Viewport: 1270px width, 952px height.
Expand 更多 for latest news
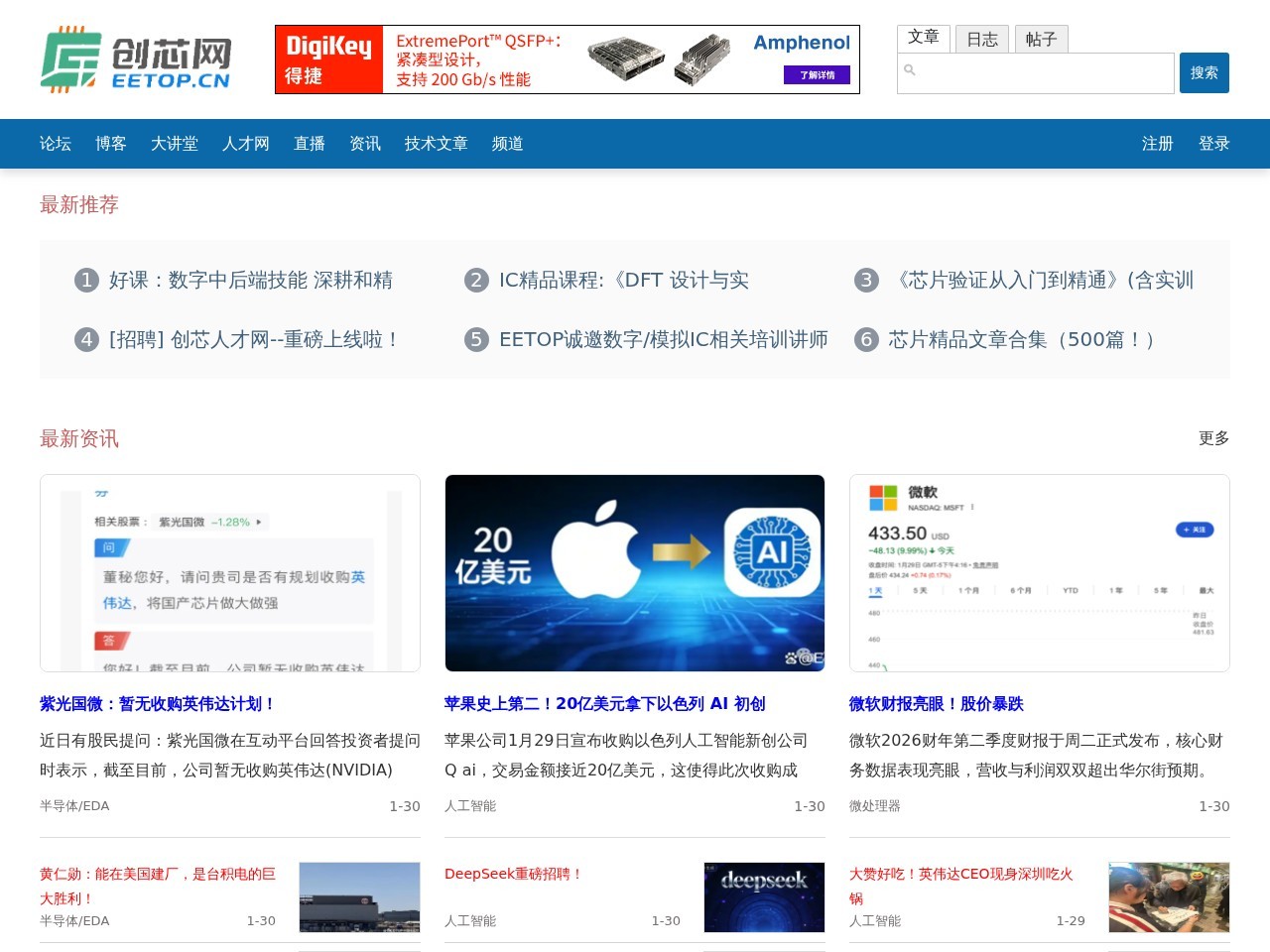click(x=1213, y=438)
